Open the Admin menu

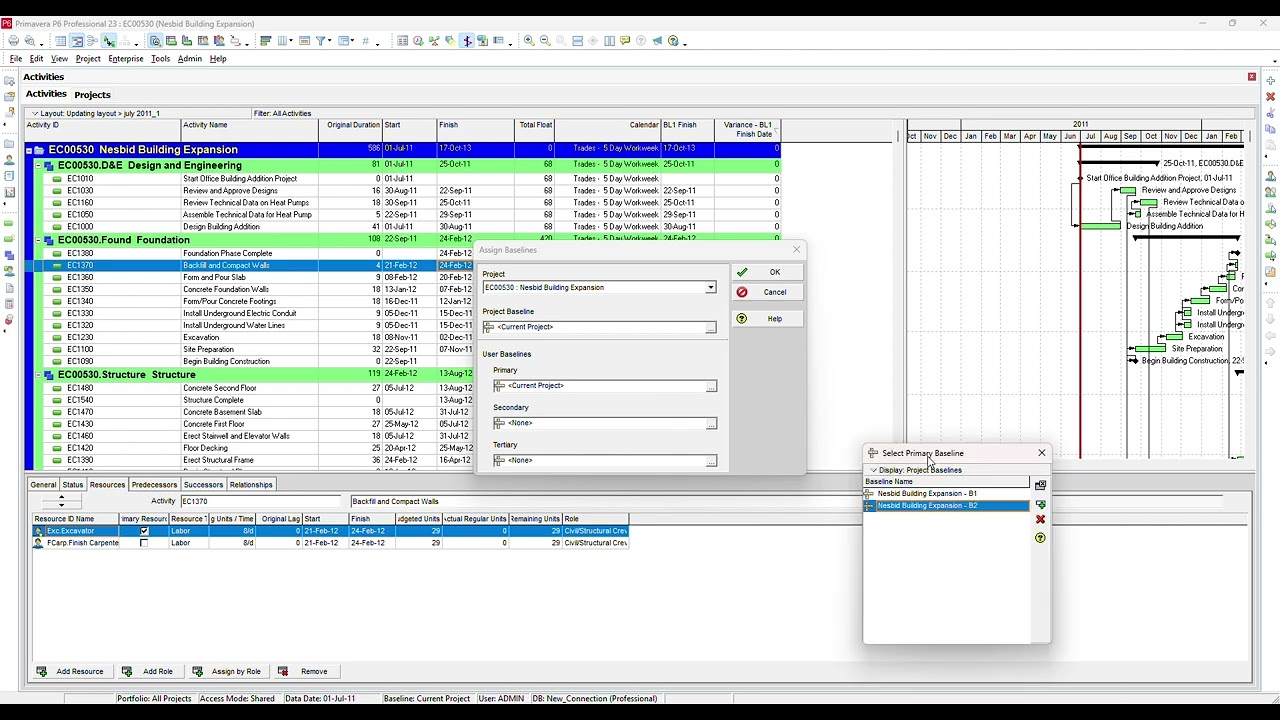[x=189, y=59]
